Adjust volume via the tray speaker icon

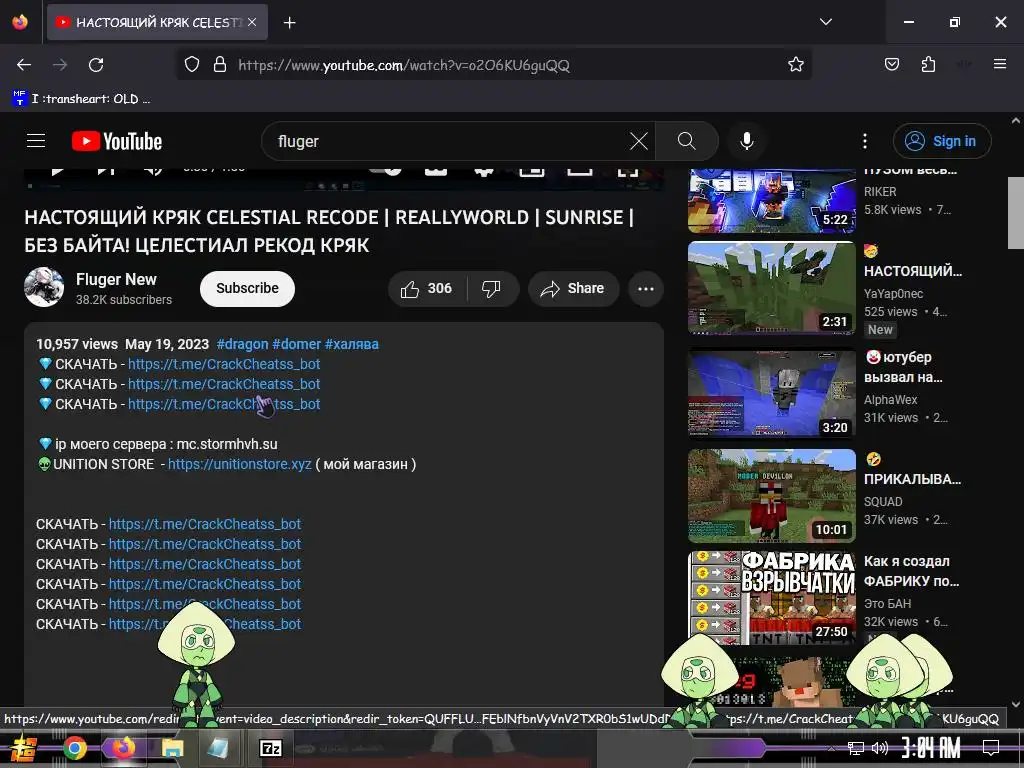[x=880, y=748]
